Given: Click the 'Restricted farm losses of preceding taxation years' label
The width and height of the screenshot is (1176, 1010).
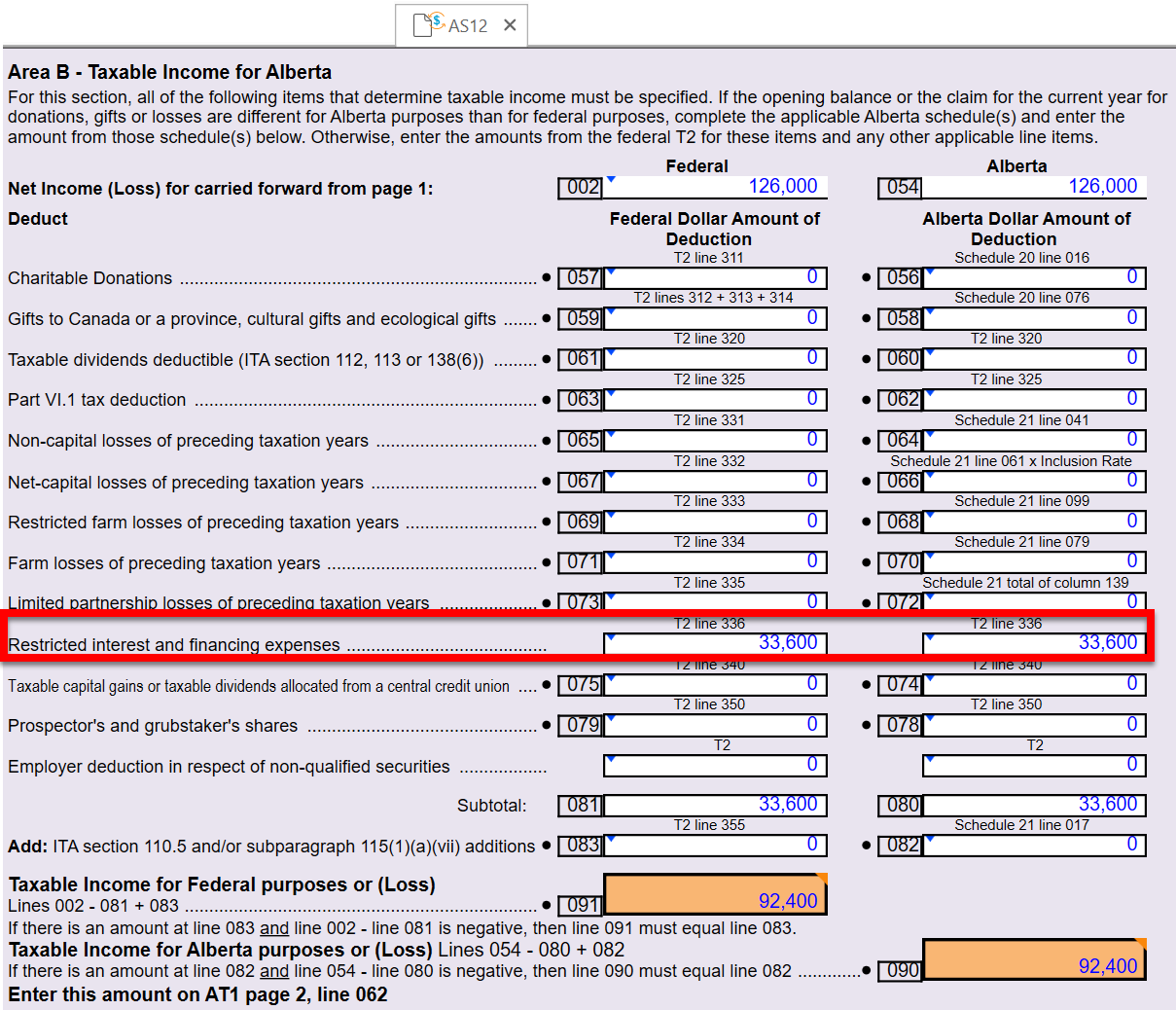Looking at the screenshot, I should 203,523.
